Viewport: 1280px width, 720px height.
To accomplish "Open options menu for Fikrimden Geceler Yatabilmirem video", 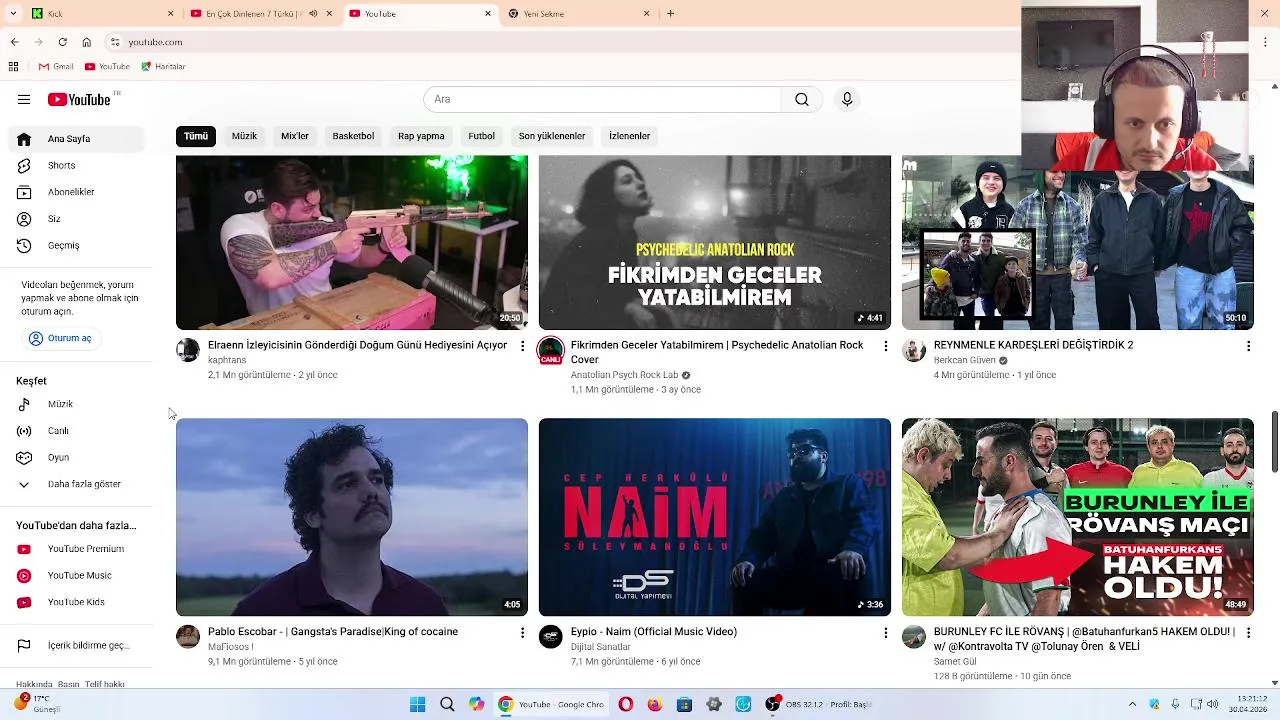I will click(x=885, y=346).
